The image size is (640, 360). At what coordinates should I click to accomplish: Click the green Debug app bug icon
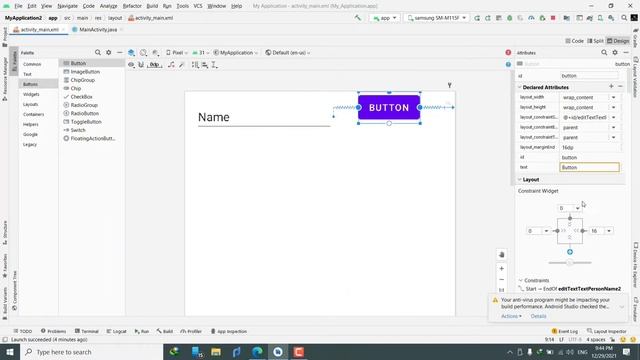[x=510, y=18]
